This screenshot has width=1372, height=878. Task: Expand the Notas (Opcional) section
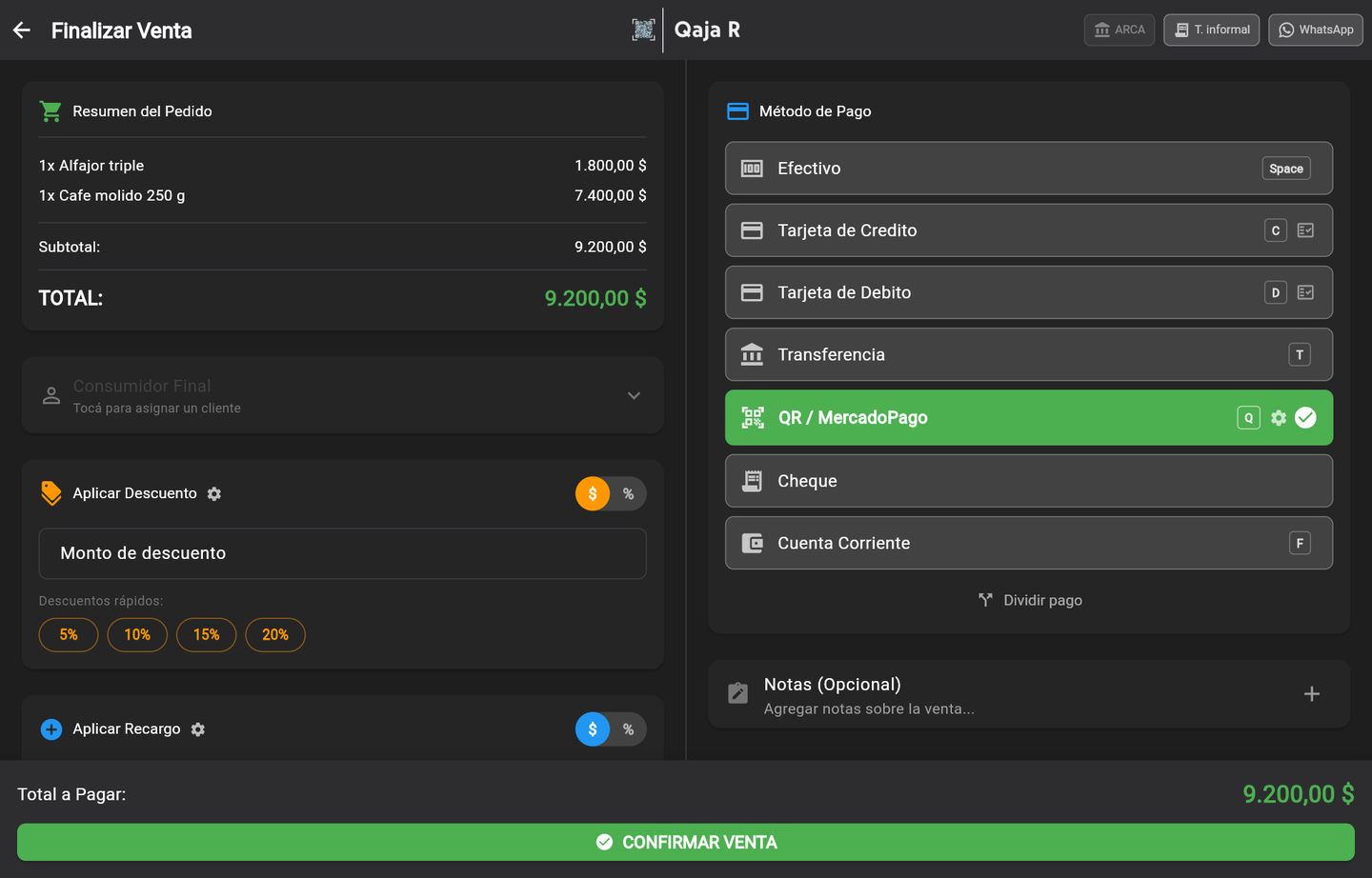(x=1029, y=694)
